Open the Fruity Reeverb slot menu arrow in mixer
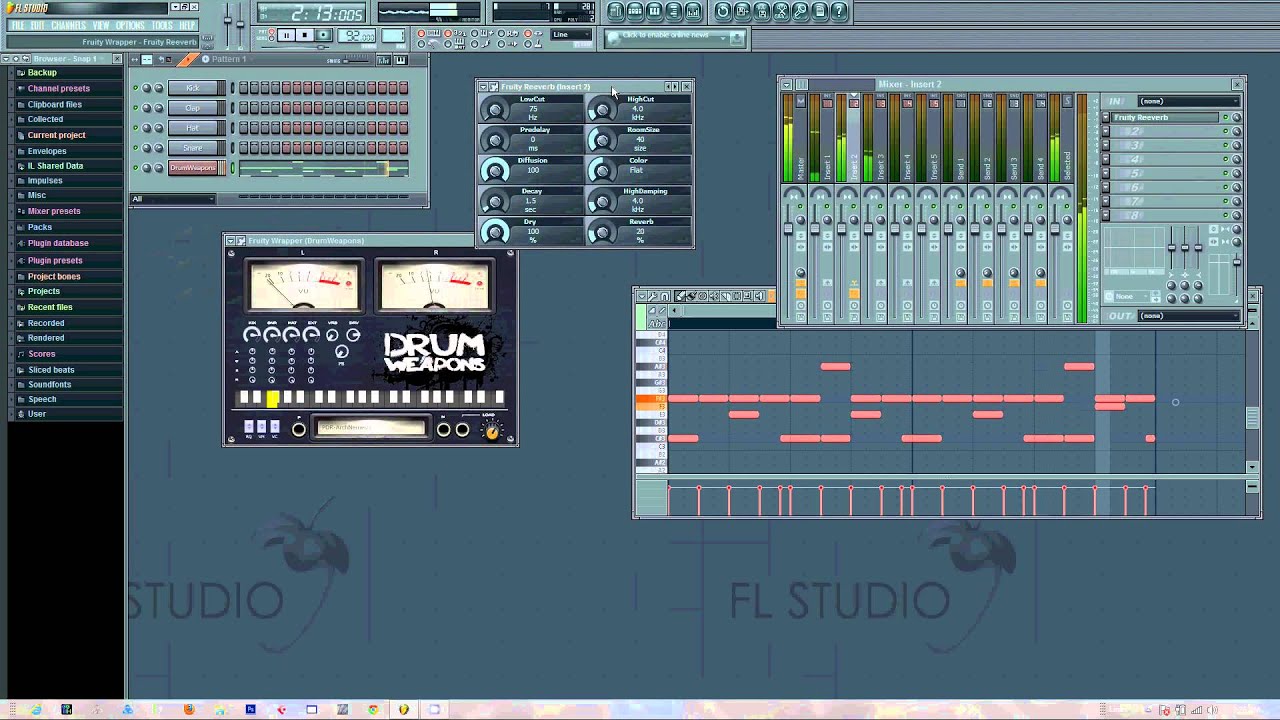The height and width of the screenshot is (720, 1280). click(x=1106, y=117)
